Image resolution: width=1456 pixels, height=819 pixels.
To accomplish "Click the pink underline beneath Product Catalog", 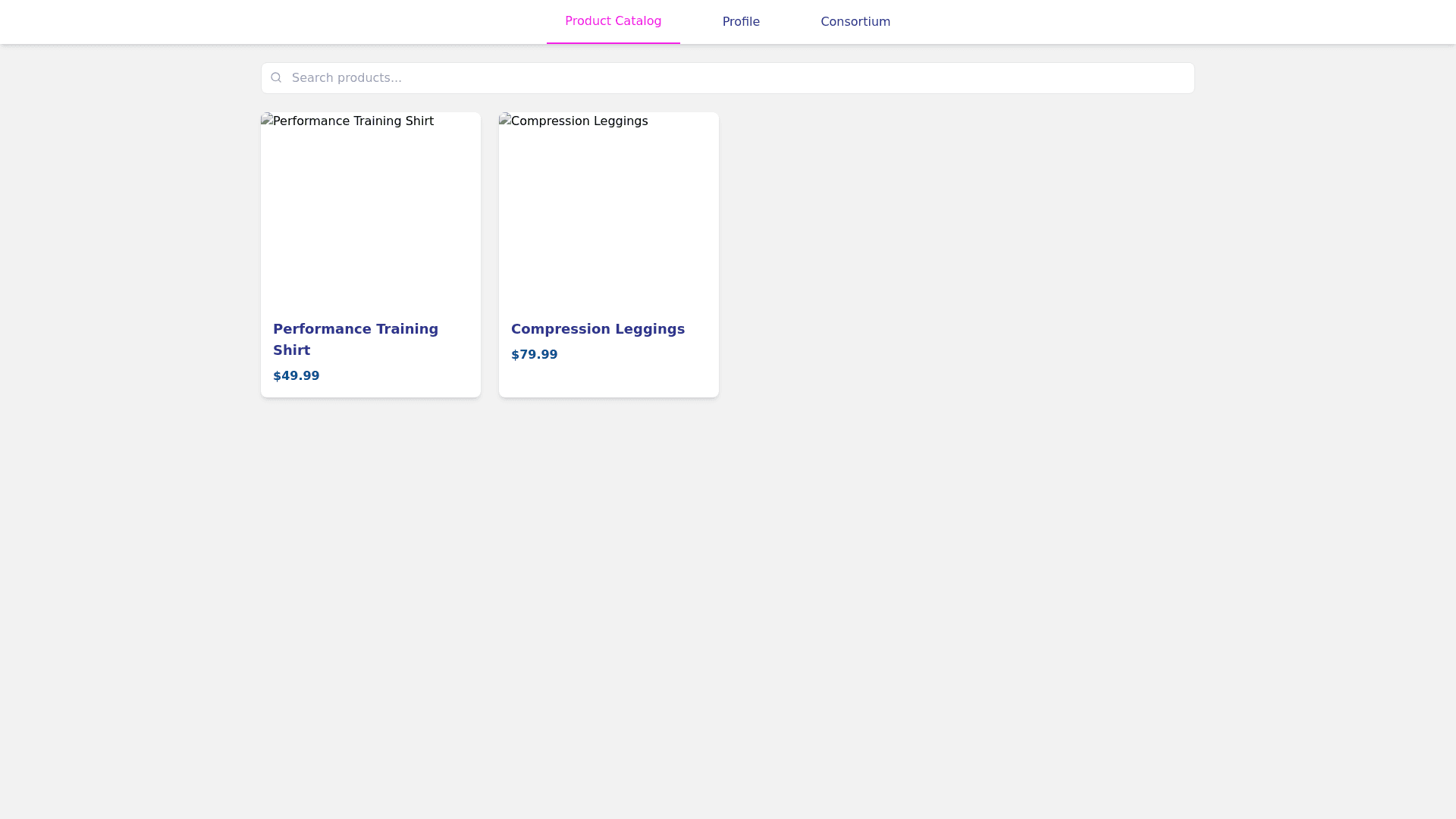I will point(613,42).
